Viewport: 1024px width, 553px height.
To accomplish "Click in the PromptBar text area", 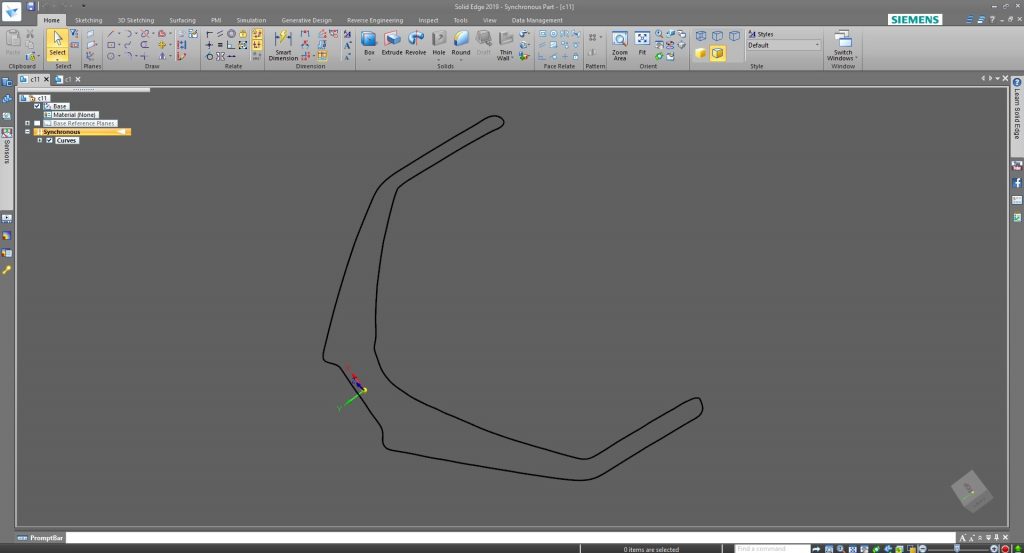I will [x=511, y=537].
